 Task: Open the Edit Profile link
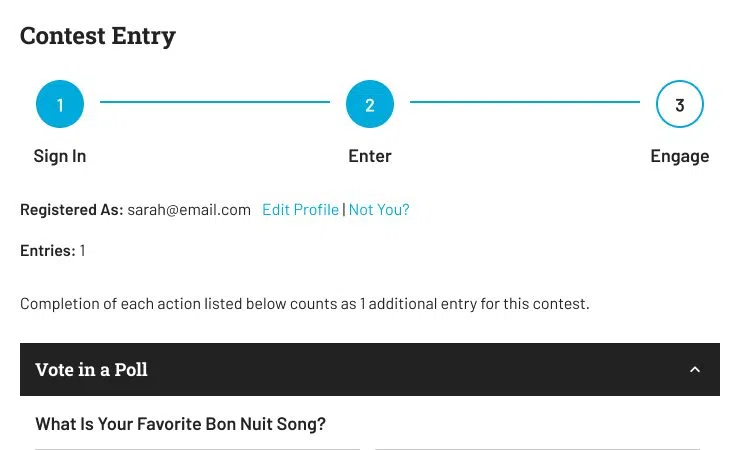[x=300, y=210]
